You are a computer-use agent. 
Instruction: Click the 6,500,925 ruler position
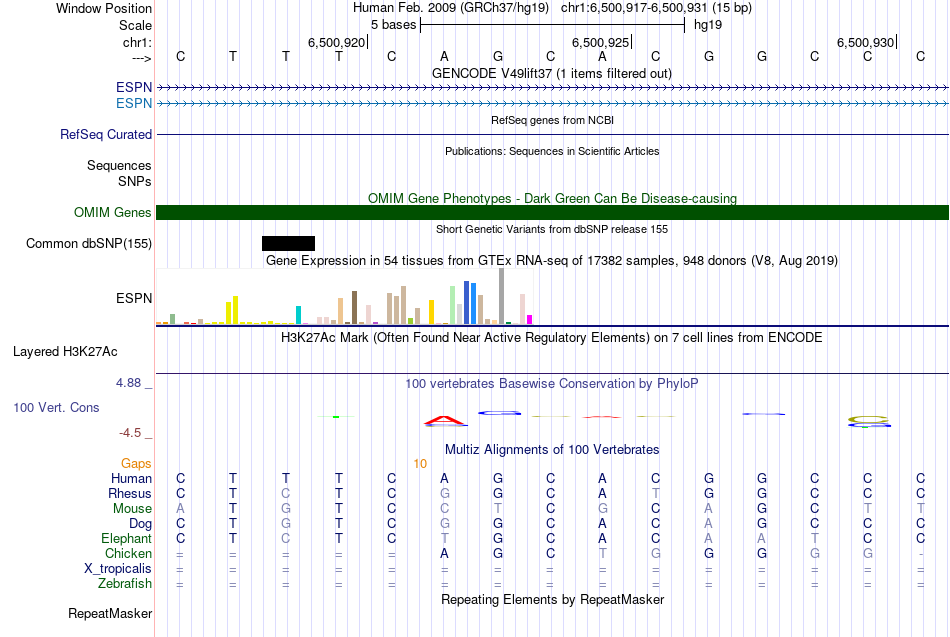pos(600,42)
